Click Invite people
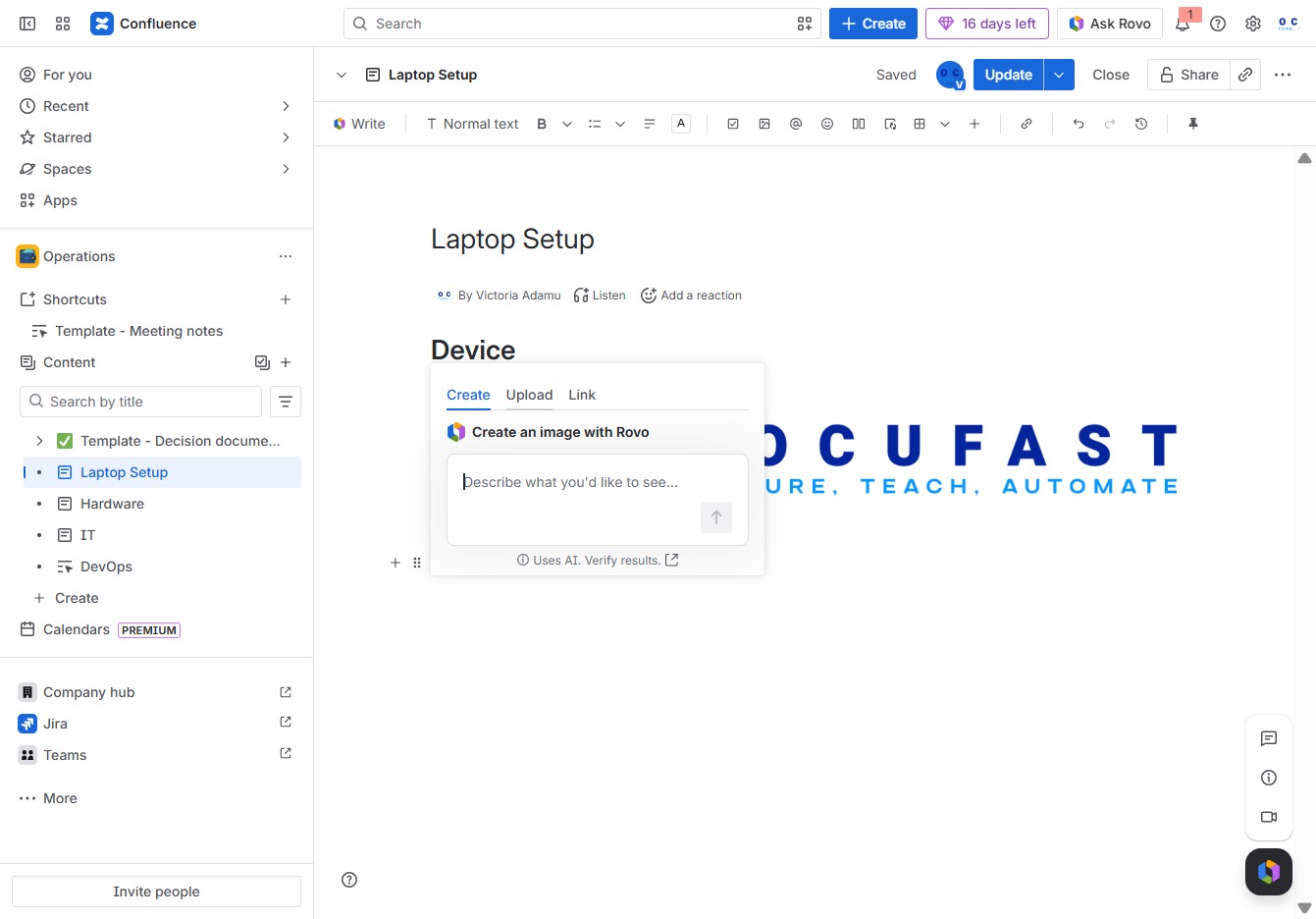 click(156, 892)
